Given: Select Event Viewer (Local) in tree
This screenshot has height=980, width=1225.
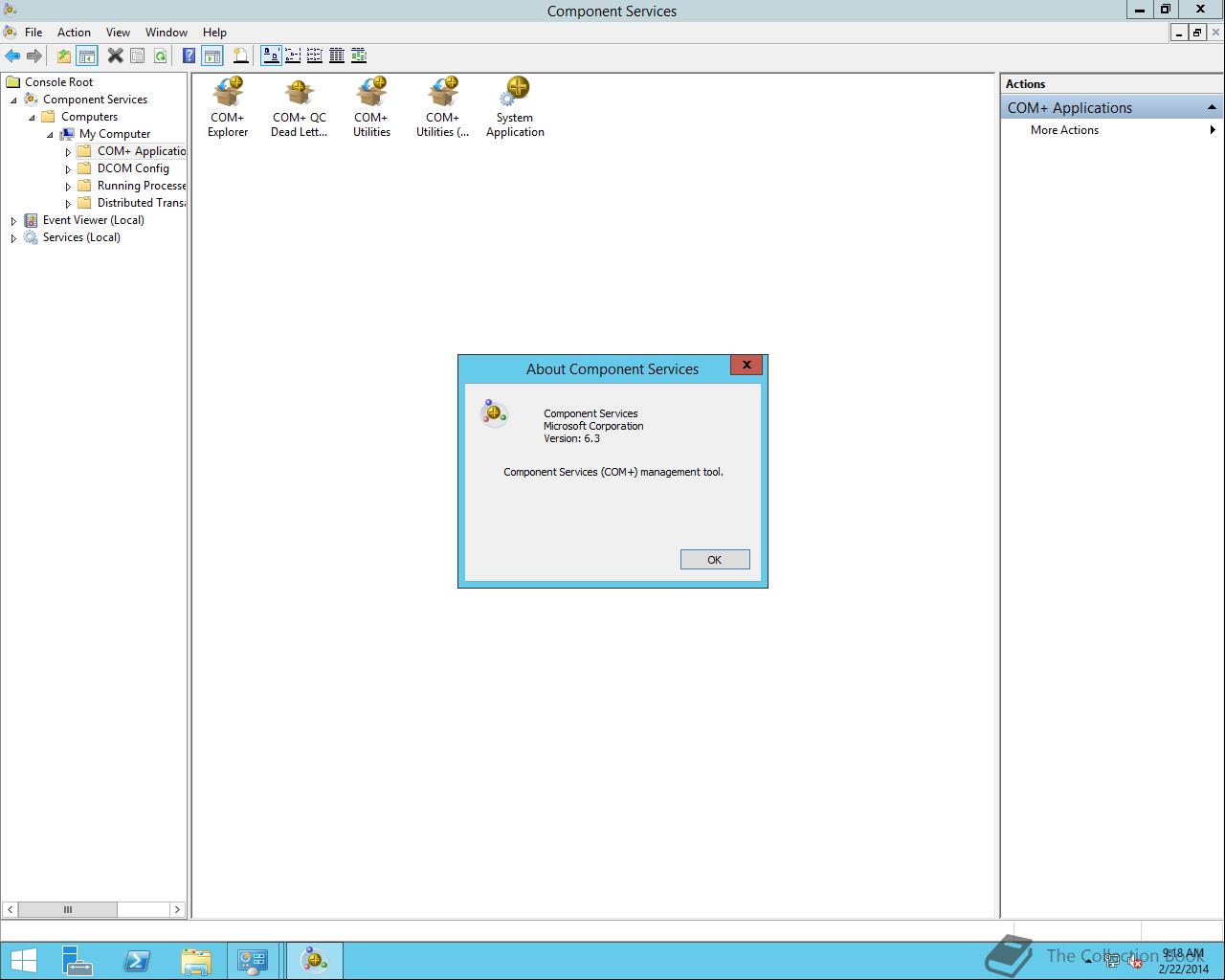Looking at the screenshot, I should 94,220.
